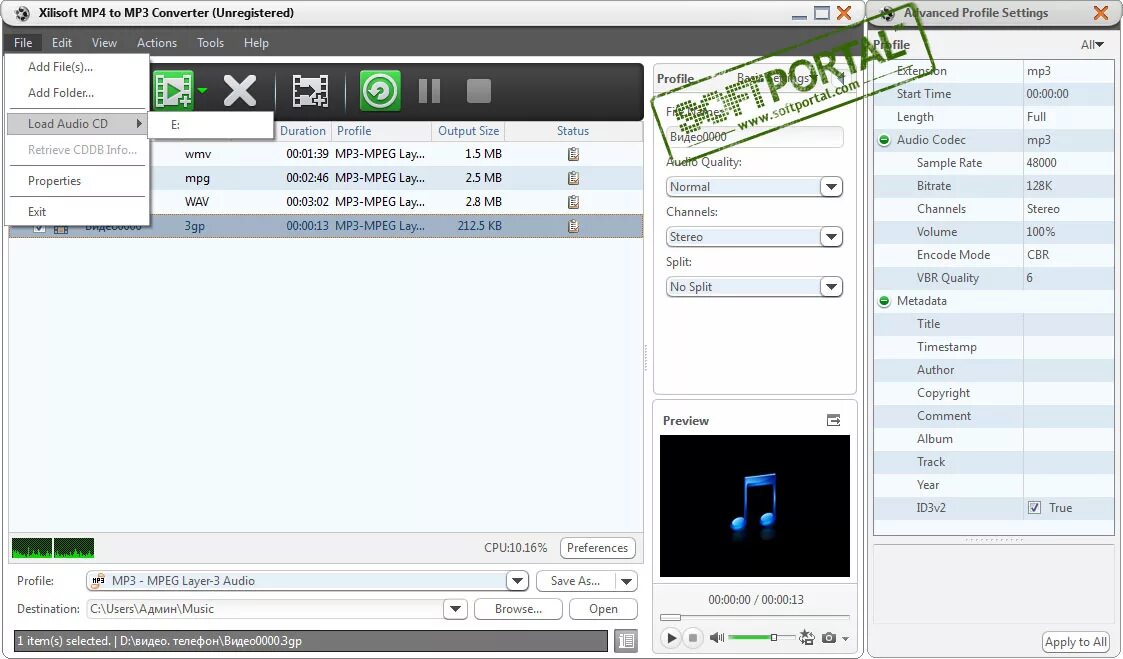This screenshot has width=1123, height=659.
Task: Open the Save As dropdown arrow
Action: pyautogui.click(x=627, y=581)
